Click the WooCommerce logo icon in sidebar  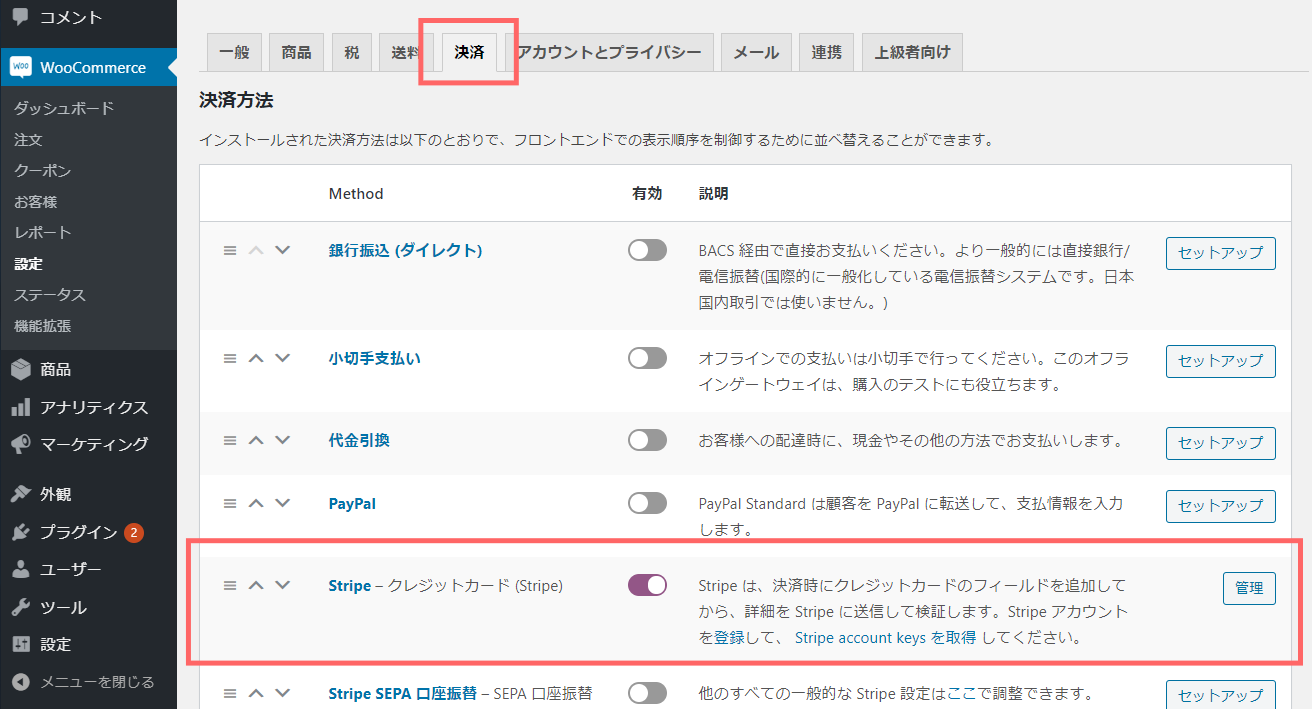(x=21, y=67)
